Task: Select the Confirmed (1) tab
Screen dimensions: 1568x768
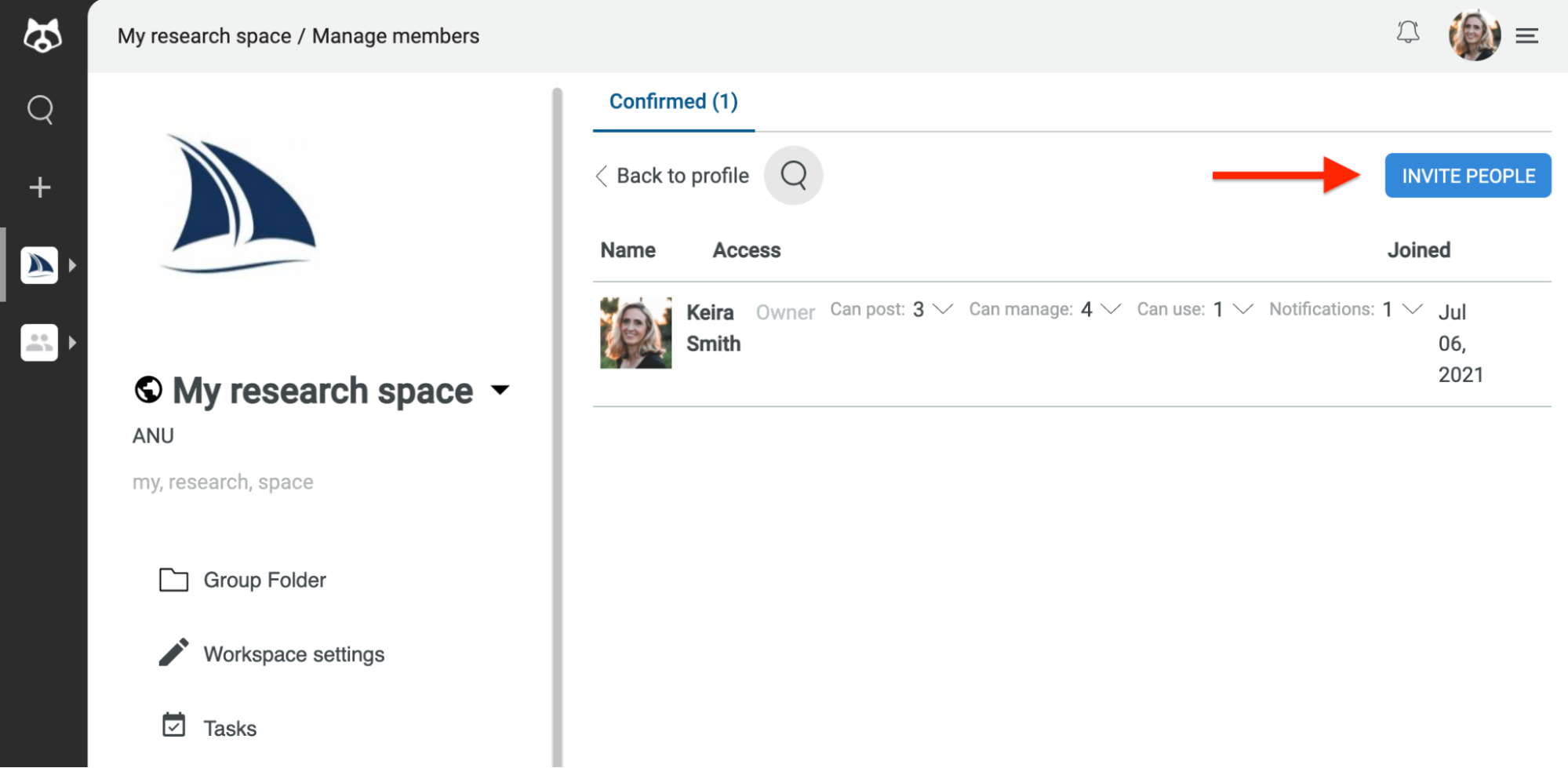Action: pos(674,102)
